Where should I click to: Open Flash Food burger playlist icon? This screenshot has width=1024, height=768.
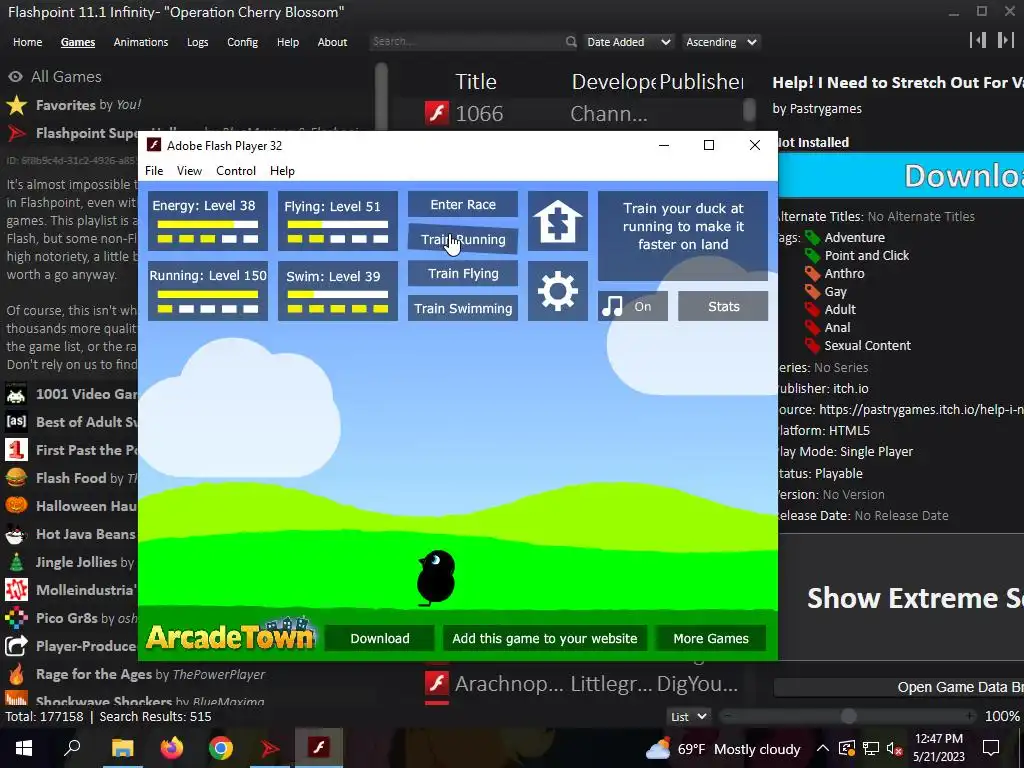[x=16, y=478]
